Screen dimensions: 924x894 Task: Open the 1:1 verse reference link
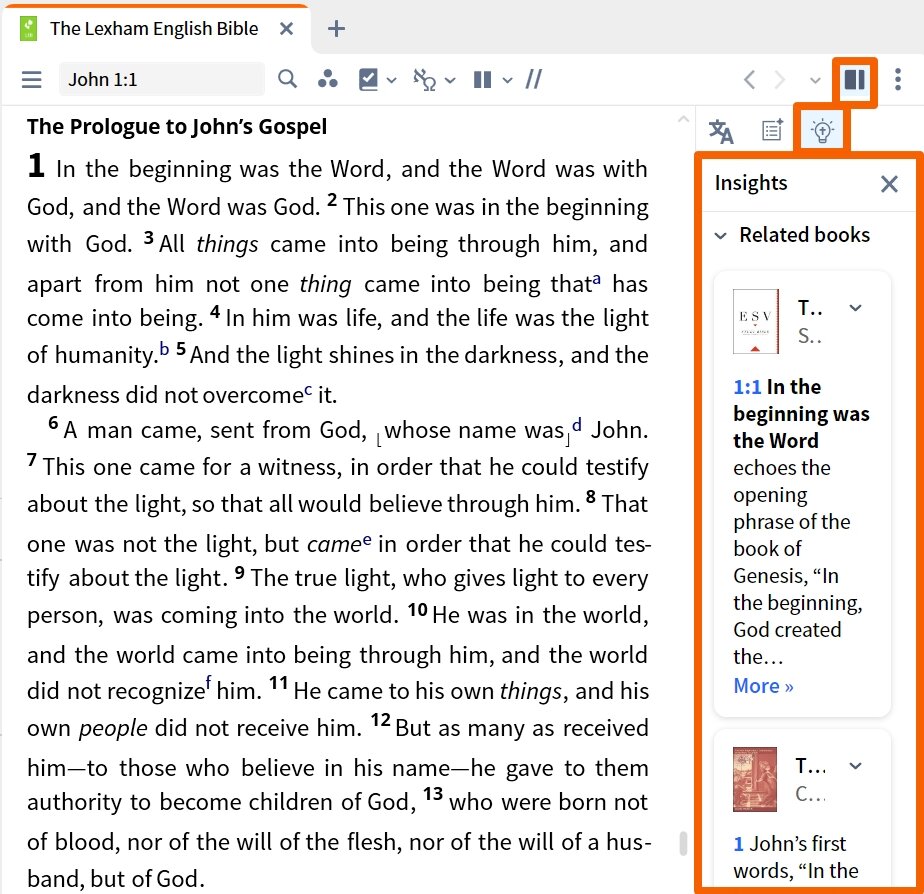pos(747,387)
